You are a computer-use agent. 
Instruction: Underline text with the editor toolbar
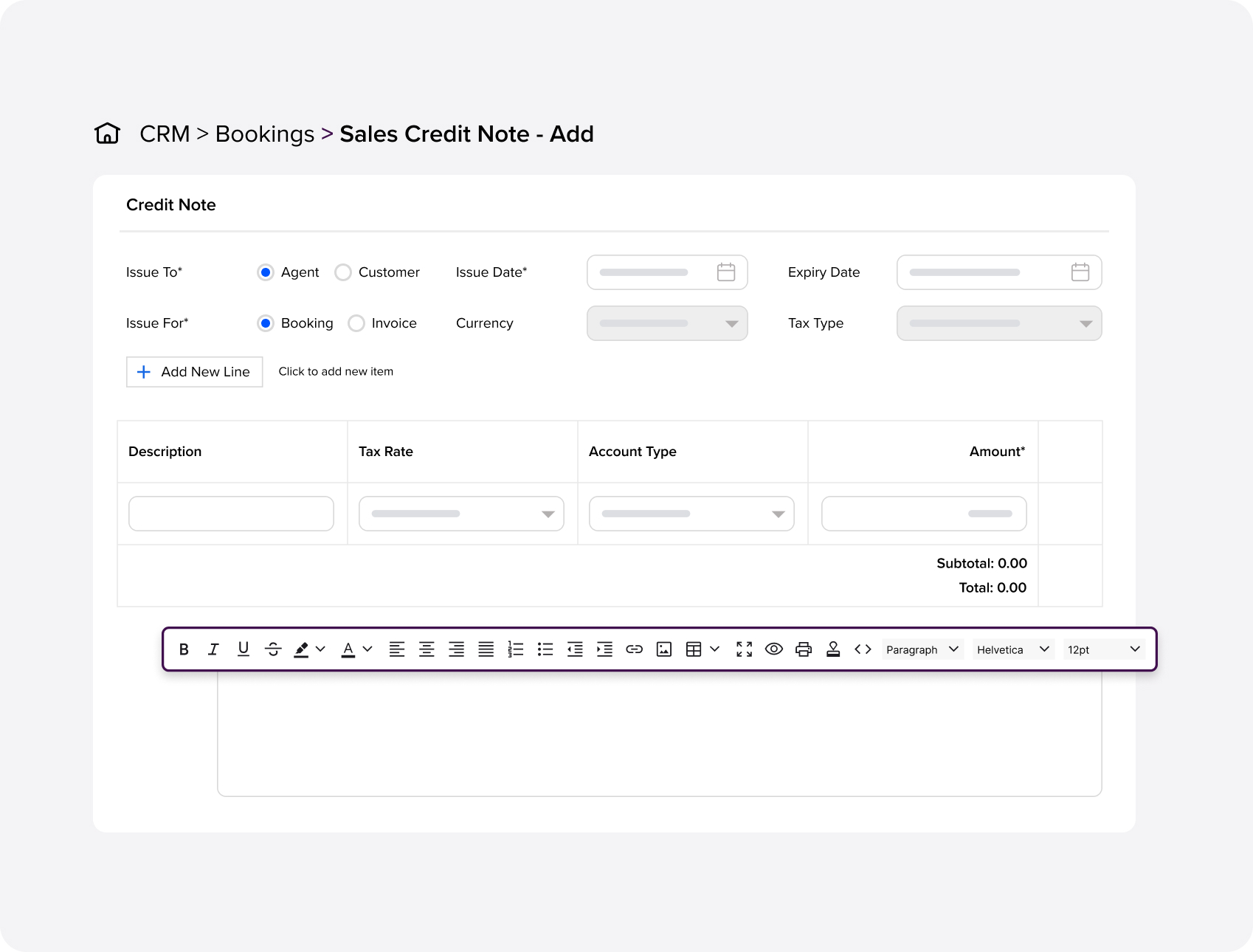(x=243, y=649)
